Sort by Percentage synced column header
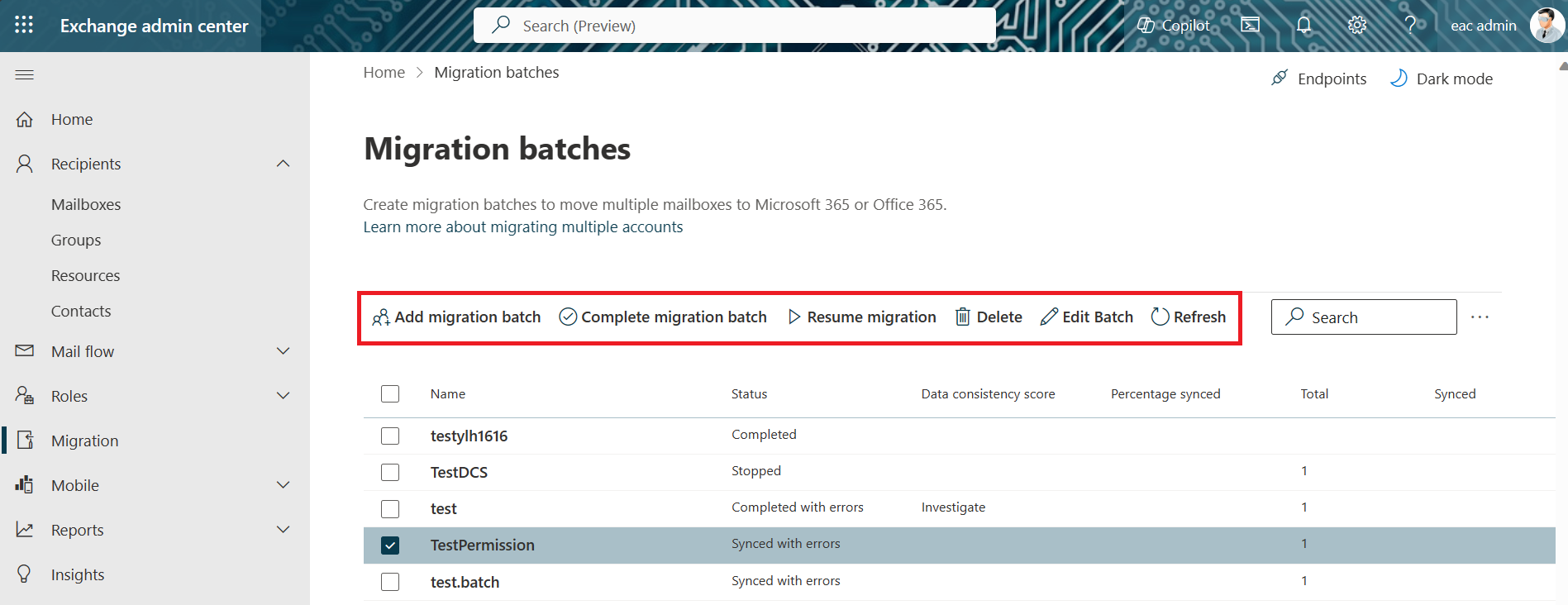 coord(1165,393)
